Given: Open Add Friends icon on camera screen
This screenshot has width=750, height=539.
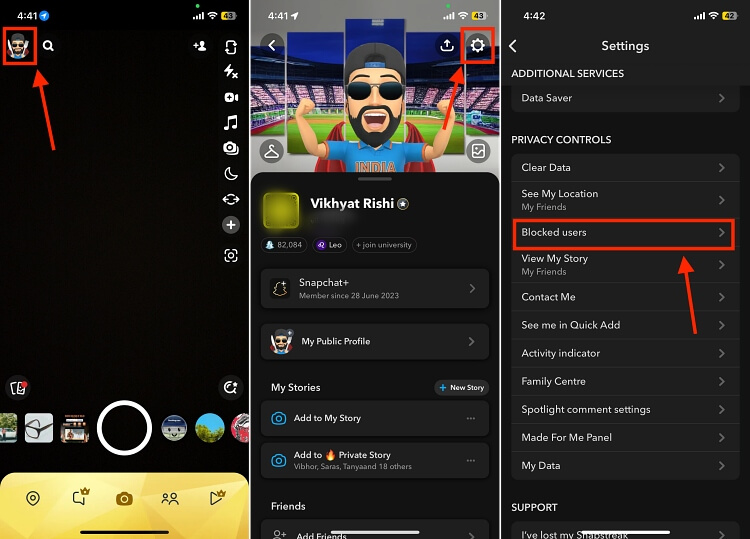Looking at the screenshot, I should pos(199,46).
